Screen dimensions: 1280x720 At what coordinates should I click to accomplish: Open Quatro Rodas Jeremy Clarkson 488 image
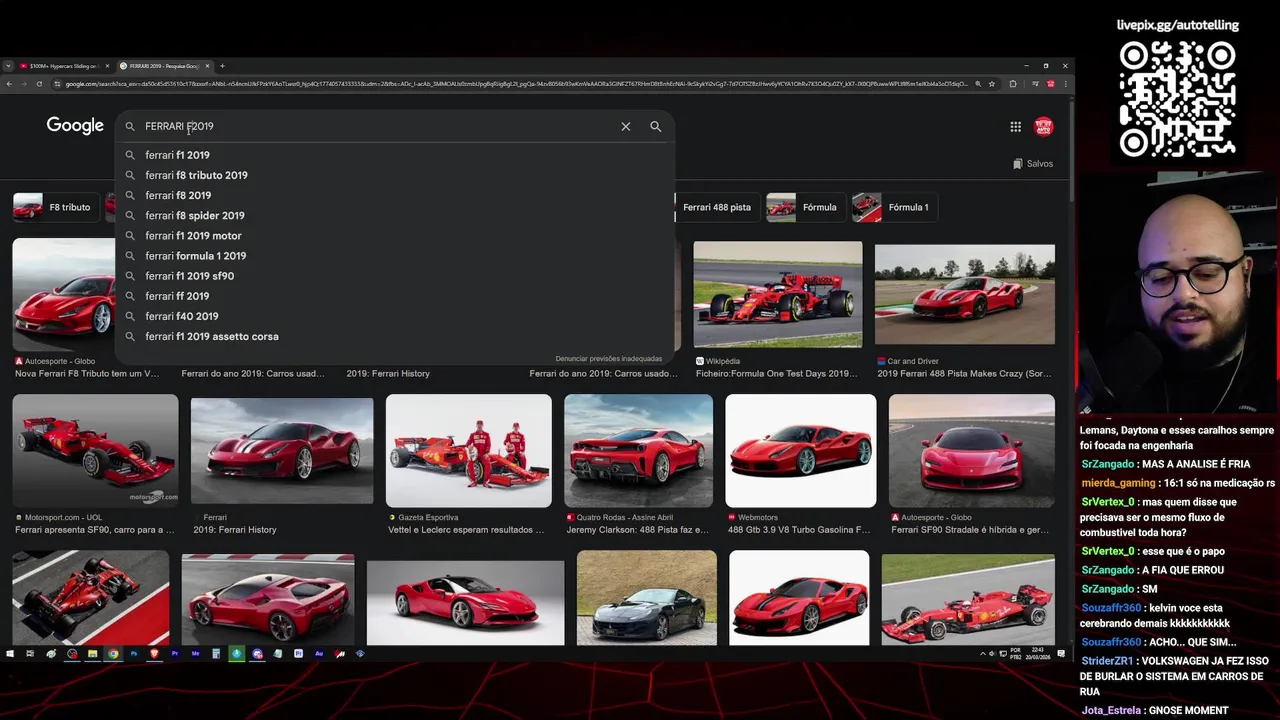point(638,450)
